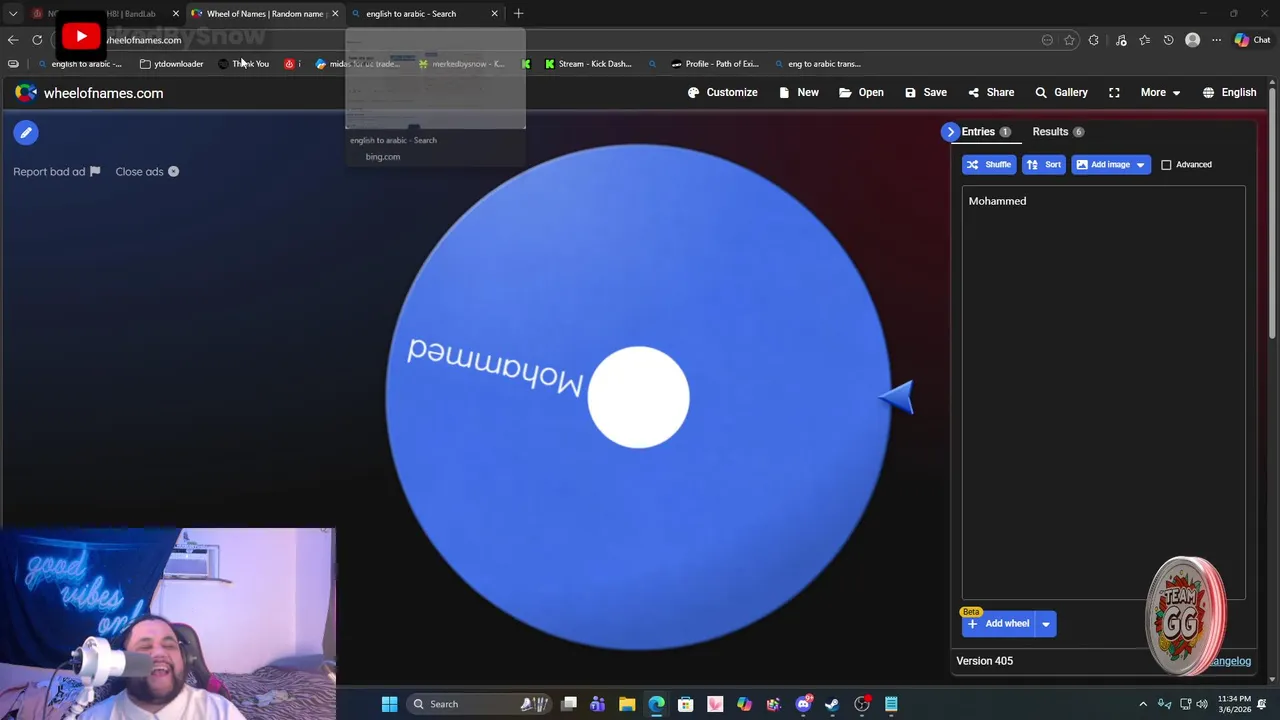Click Add image button
Screen dimensions: 1280x720
tap(1102, 164)
